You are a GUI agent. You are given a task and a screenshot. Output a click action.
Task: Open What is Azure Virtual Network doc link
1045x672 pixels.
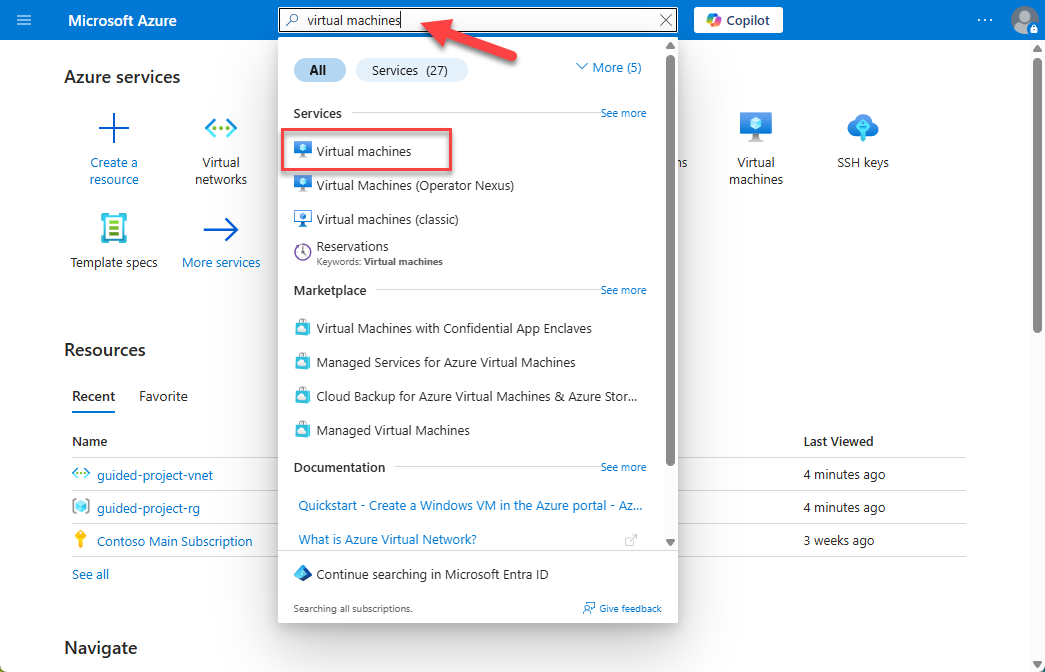387,539
